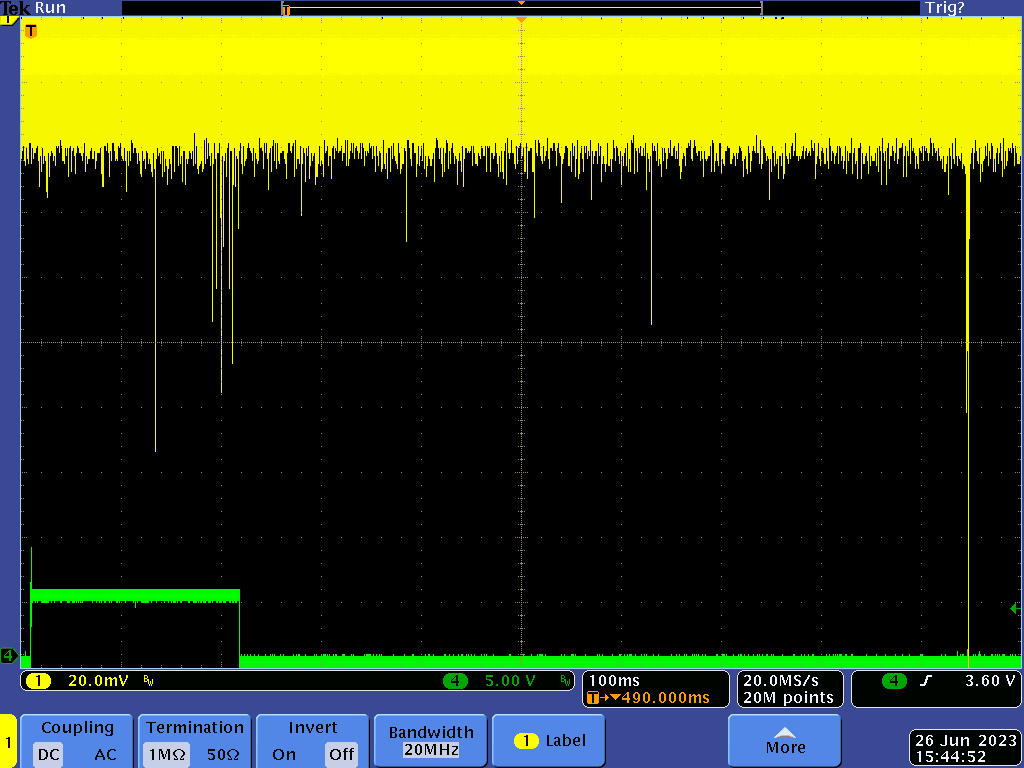The width and height of the screenshot is (1024, 768).
Task: Turn Invert On
Action: 284,755
